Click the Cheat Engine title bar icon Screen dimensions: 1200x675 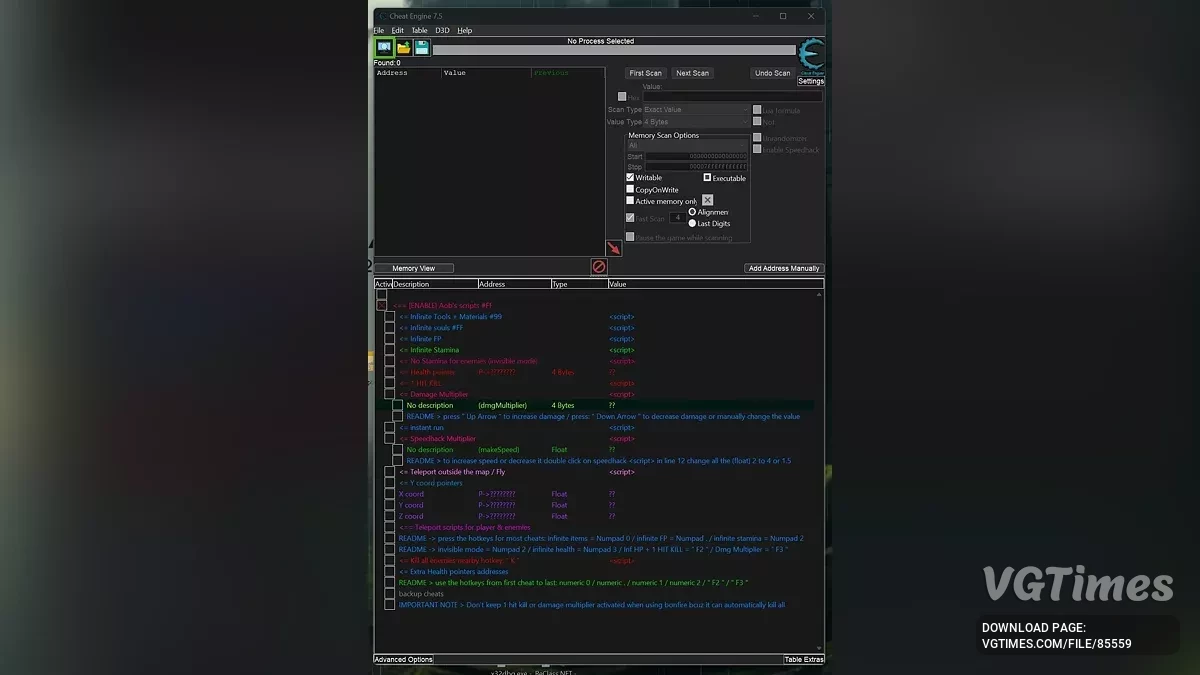coord(383,16)
